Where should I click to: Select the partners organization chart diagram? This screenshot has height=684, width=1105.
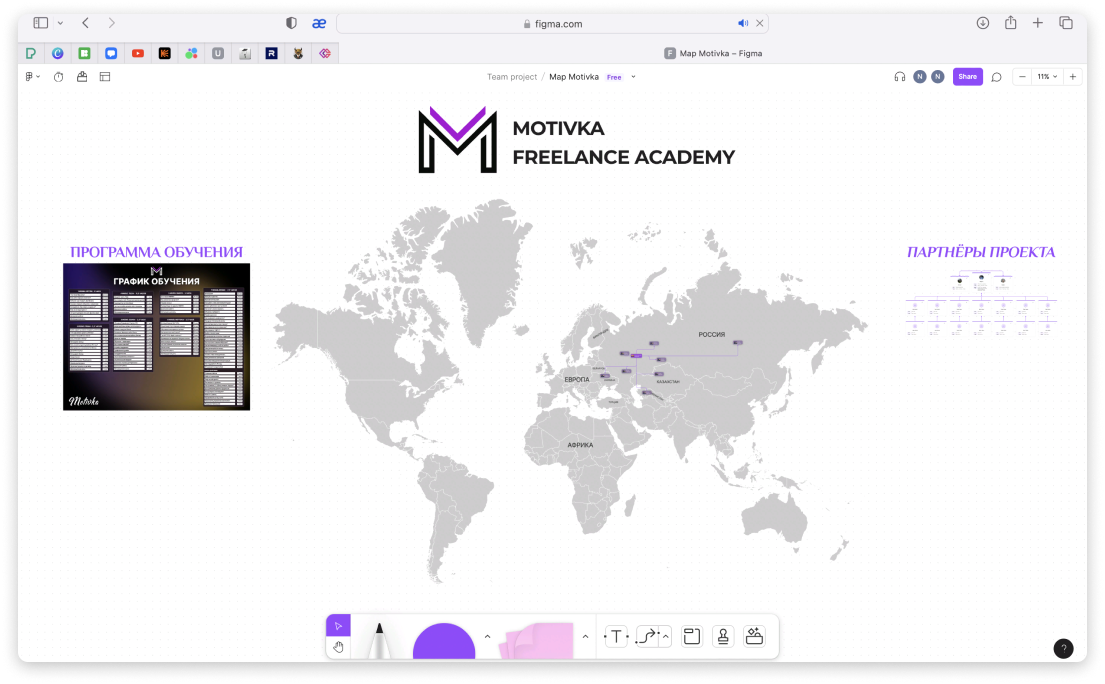point(981,303)
